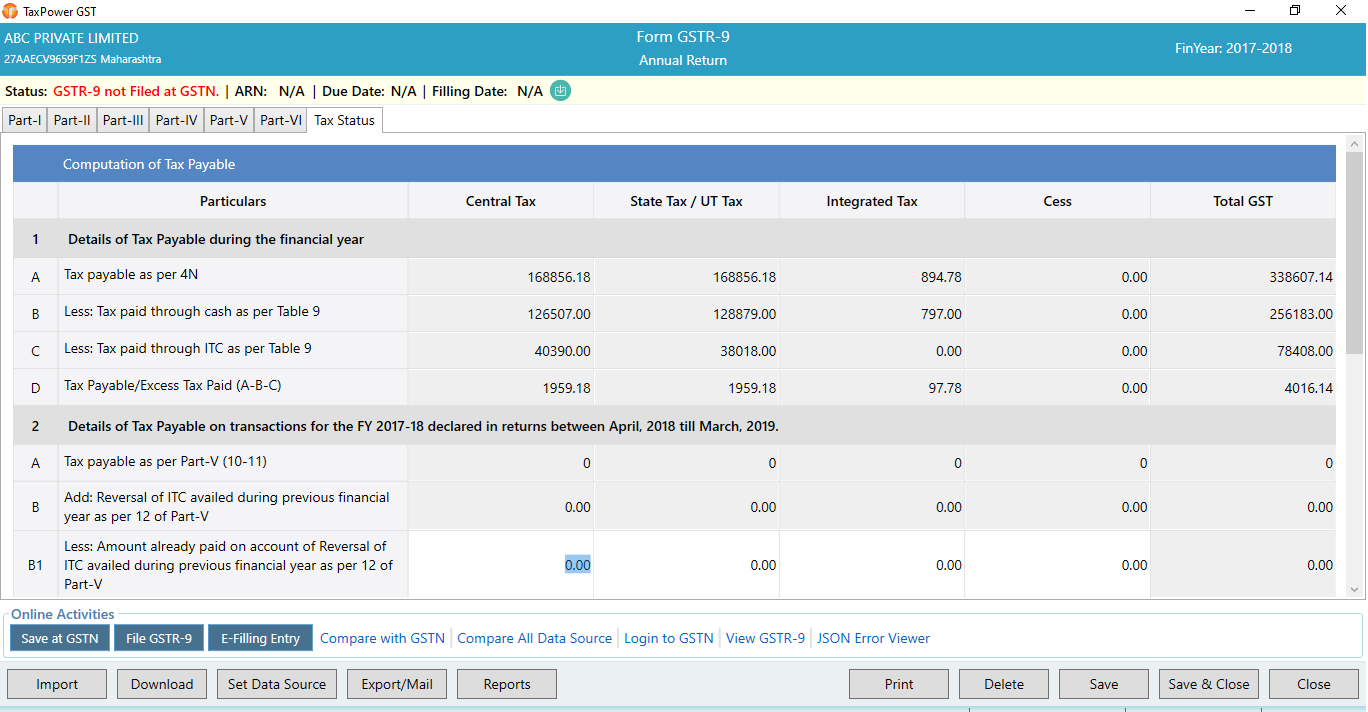Open the JSON Error Viewer link
The image size is (1368, 712).
coord(873,638)
